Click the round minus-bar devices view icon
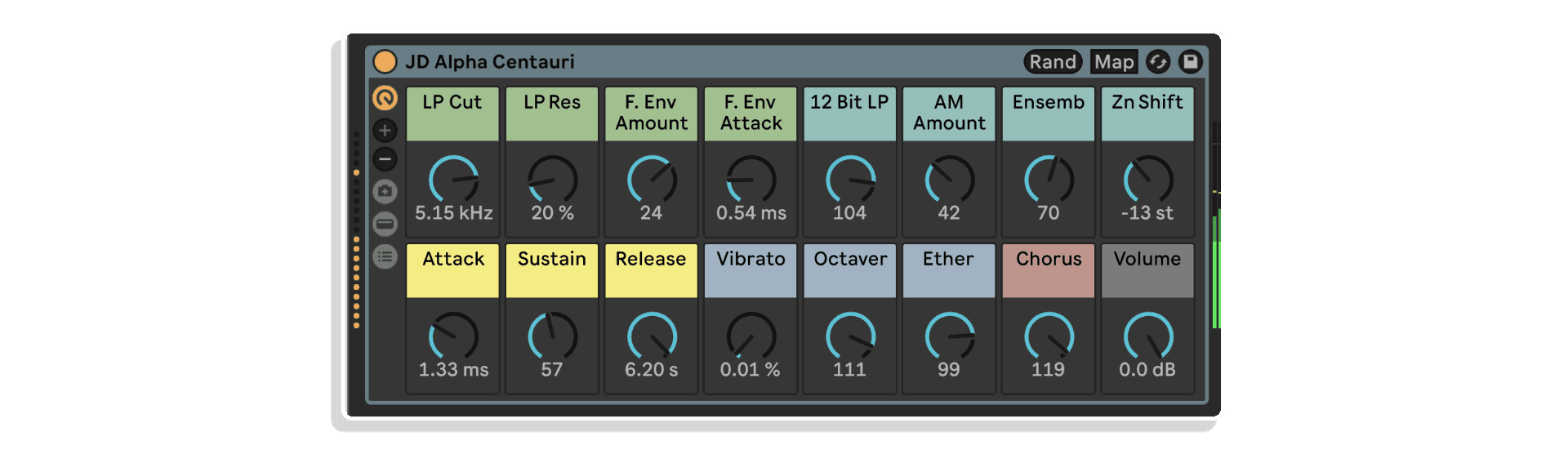Viewport: 1568px width, 450px height. [x=385, y=224]
